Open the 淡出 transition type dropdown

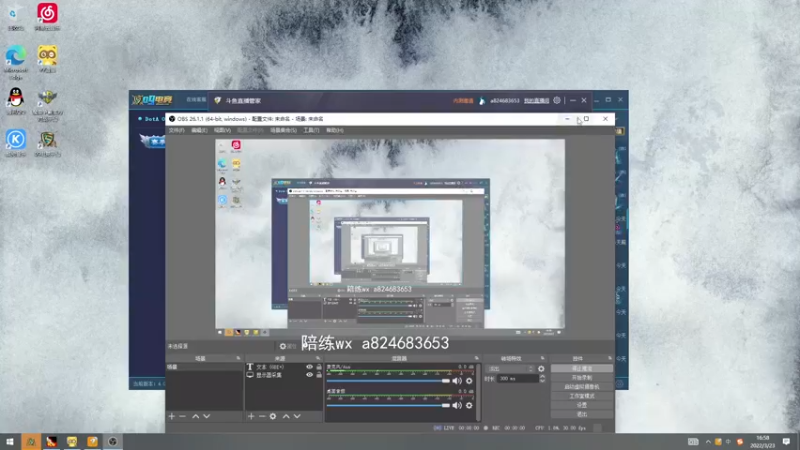(x=510, y=368)
